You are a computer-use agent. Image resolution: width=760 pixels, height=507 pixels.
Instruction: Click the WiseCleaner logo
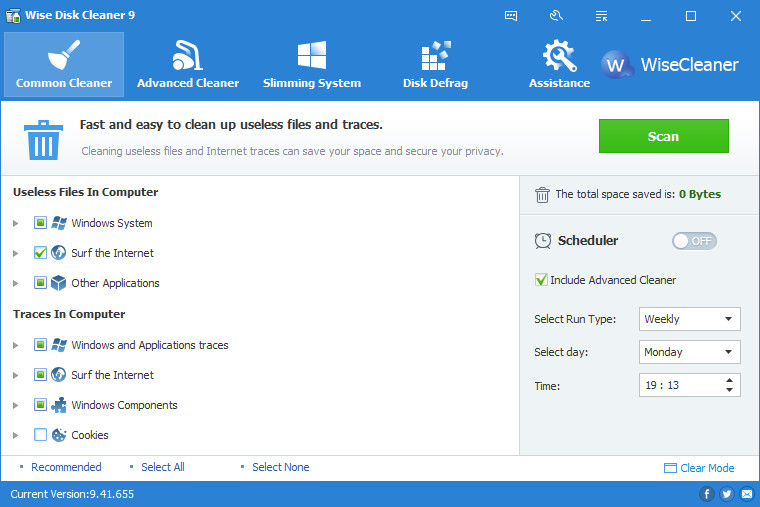(670, 64)
